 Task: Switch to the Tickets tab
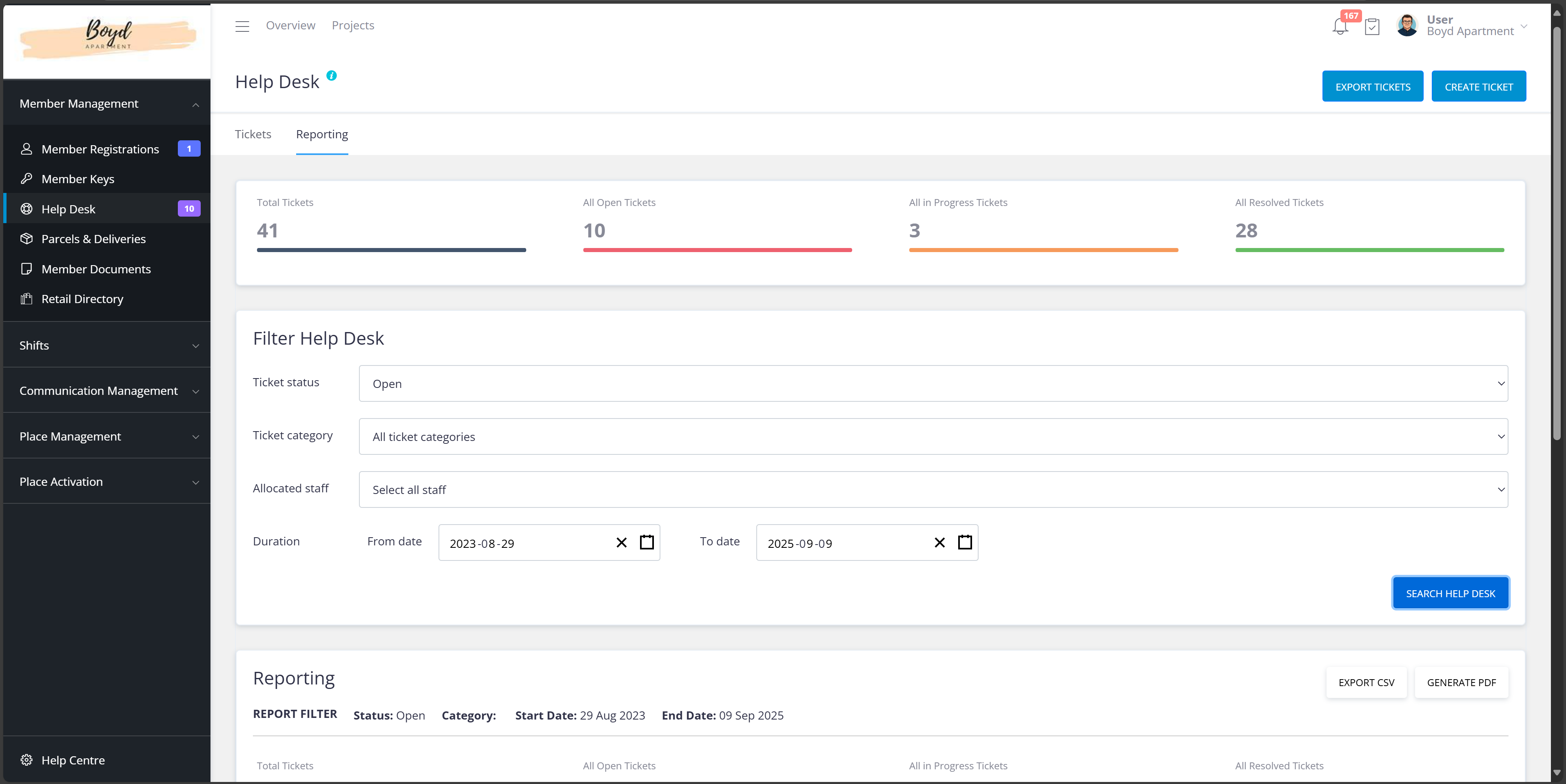[253, 134]
